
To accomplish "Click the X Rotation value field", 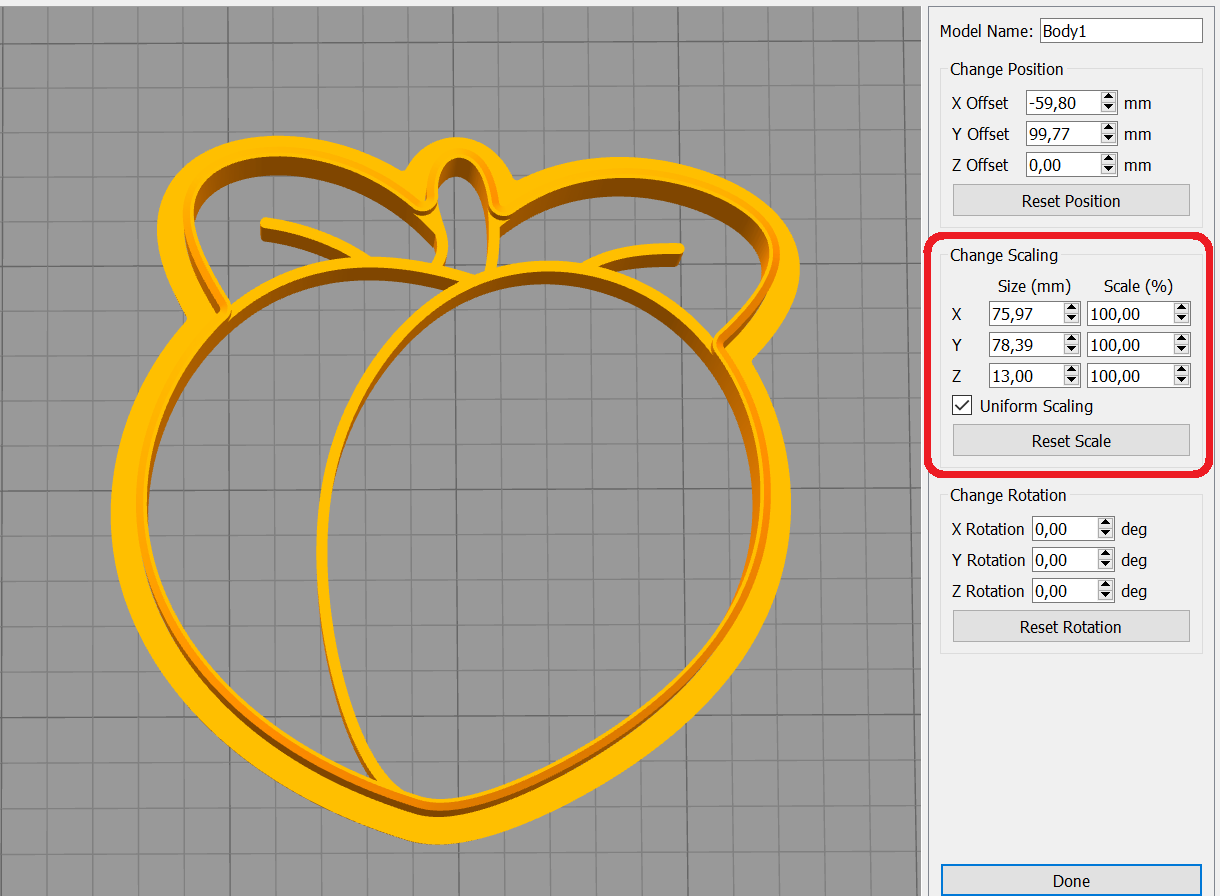I will click(x=1064, y=529).
